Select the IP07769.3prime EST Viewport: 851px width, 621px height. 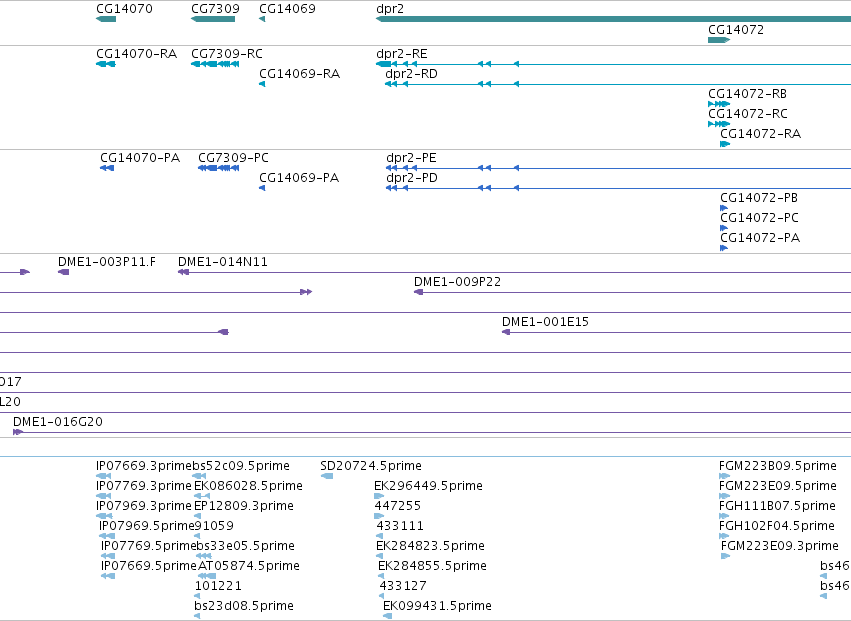[x=103, y=496]
